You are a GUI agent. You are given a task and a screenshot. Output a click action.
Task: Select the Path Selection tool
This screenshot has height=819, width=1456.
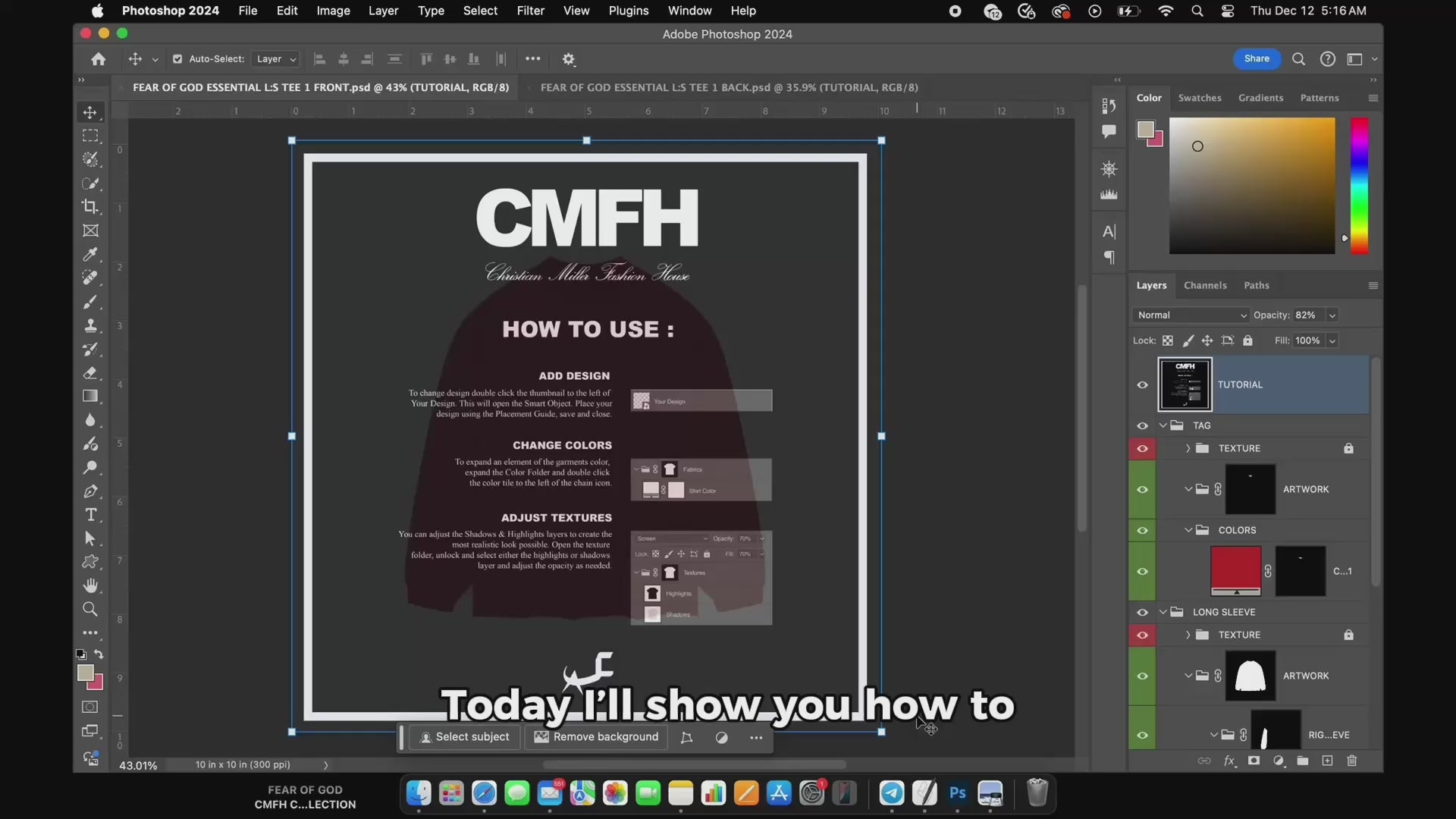click(x=90, y=538)
